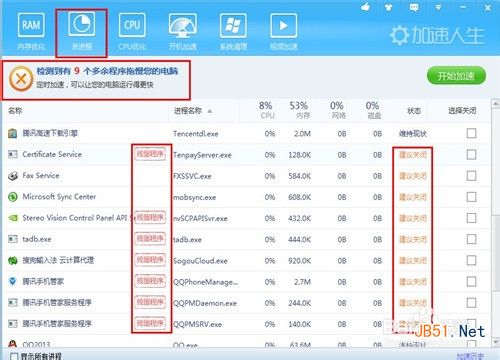This screenshot has width=500, height=360.
Task: Check the box for Tencentdl.exe row
Action: (x=471, y=133)
